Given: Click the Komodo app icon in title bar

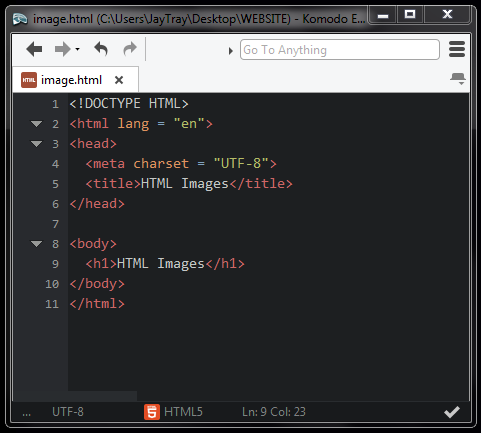Looking at the screenshot, I should point(20,19).
